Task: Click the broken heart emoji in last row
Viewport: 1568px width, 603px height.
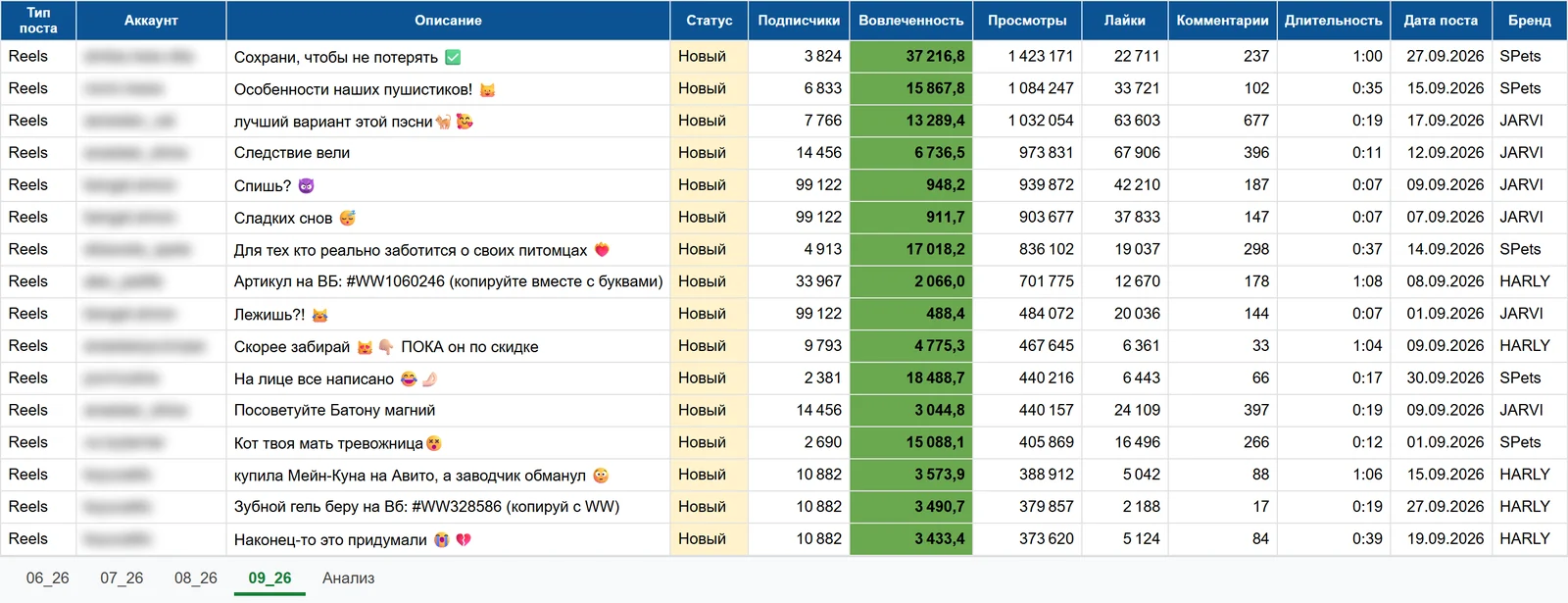Action: (x=464, y=539)
